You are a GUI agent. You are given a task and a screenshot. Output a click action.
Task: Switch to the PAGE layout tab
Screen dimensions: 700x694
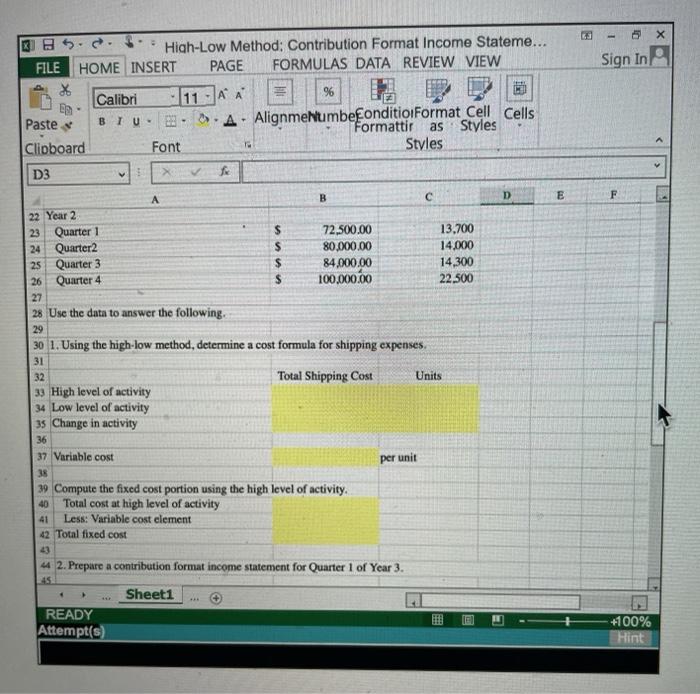pos(226,66)
